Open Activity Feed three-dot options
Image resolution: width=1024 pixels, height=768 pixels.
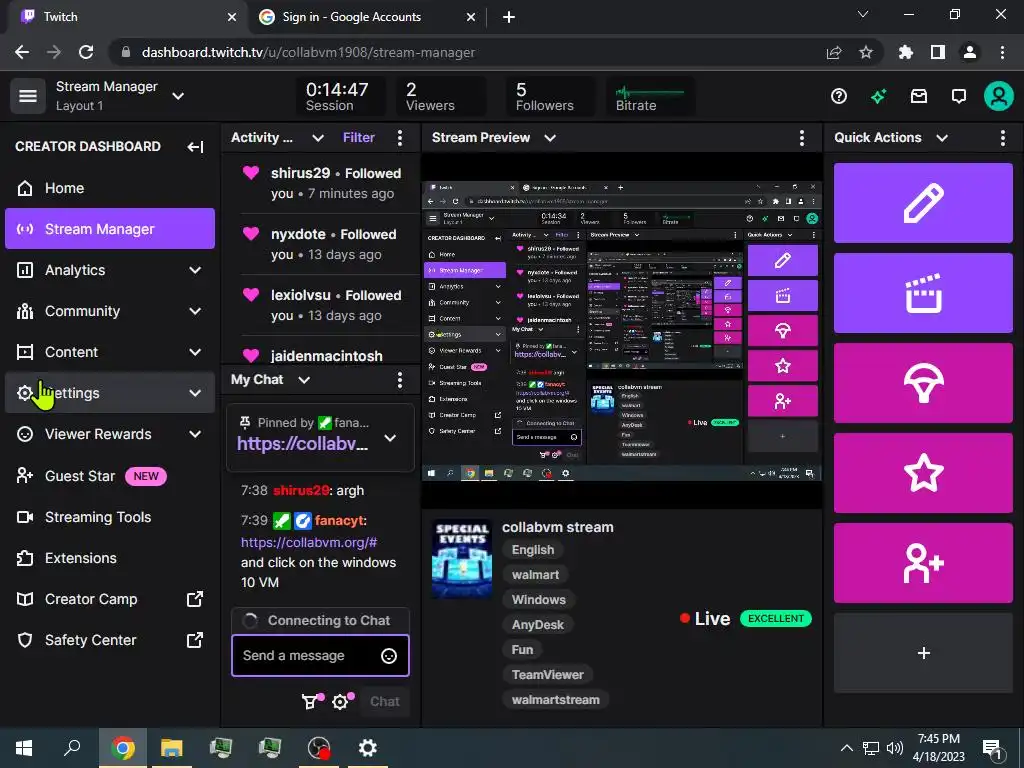(x=400, y=138)
